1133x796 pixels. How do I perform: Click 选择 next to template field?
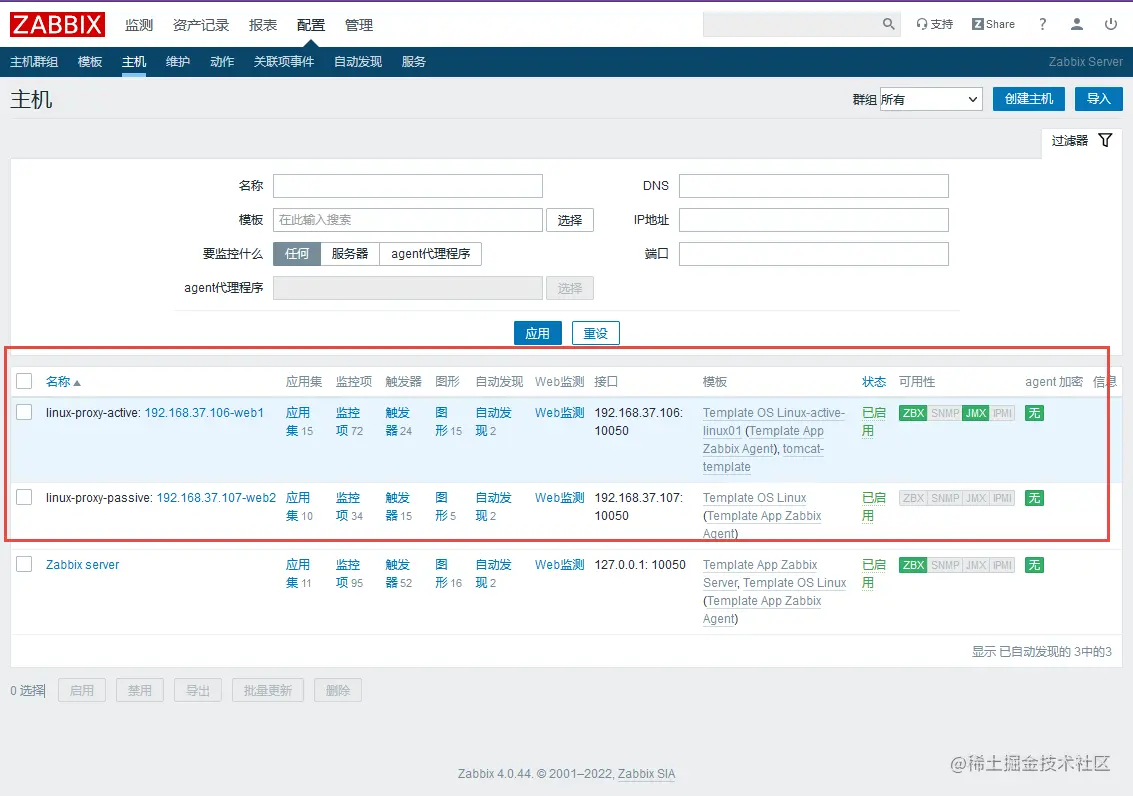click(x=569, y=220)
